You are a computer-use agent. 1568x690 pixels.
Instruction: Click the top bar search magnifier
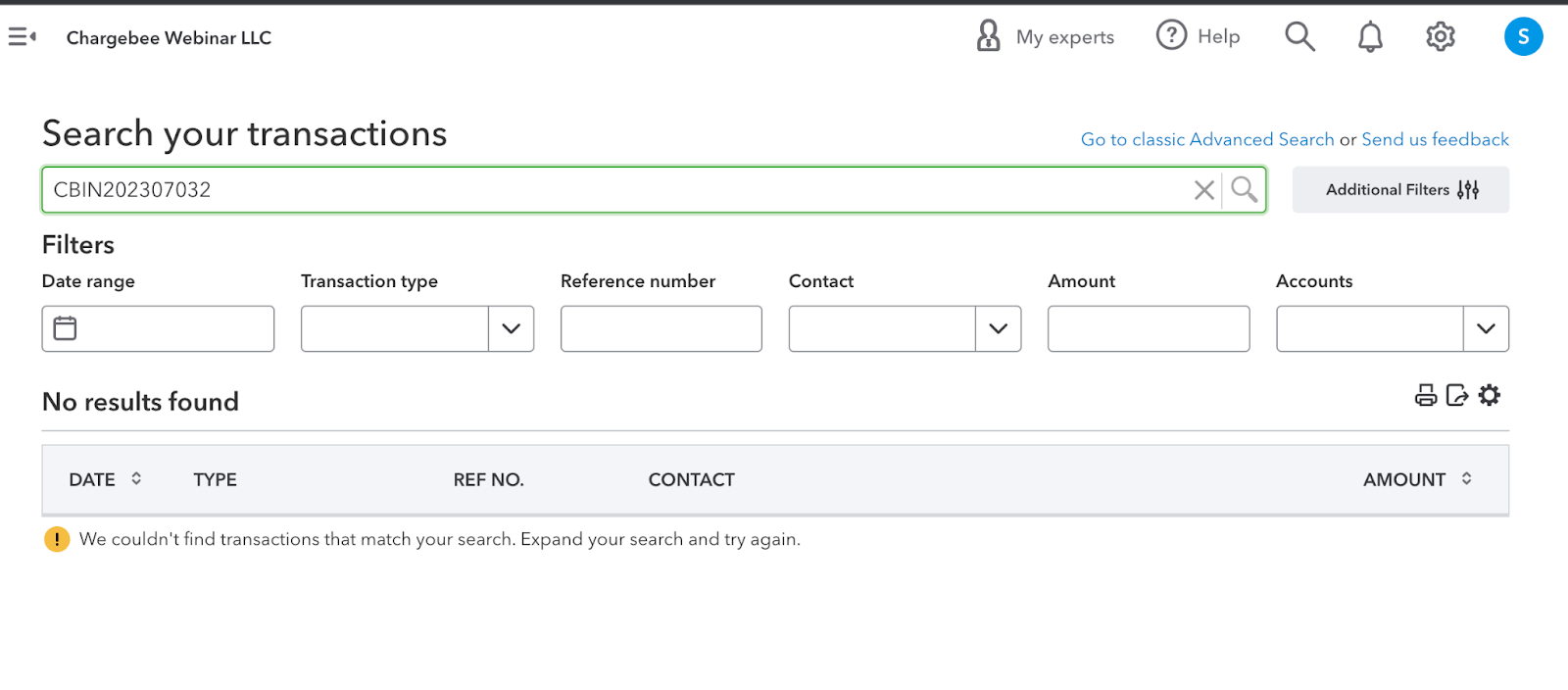pos(1299,37)
